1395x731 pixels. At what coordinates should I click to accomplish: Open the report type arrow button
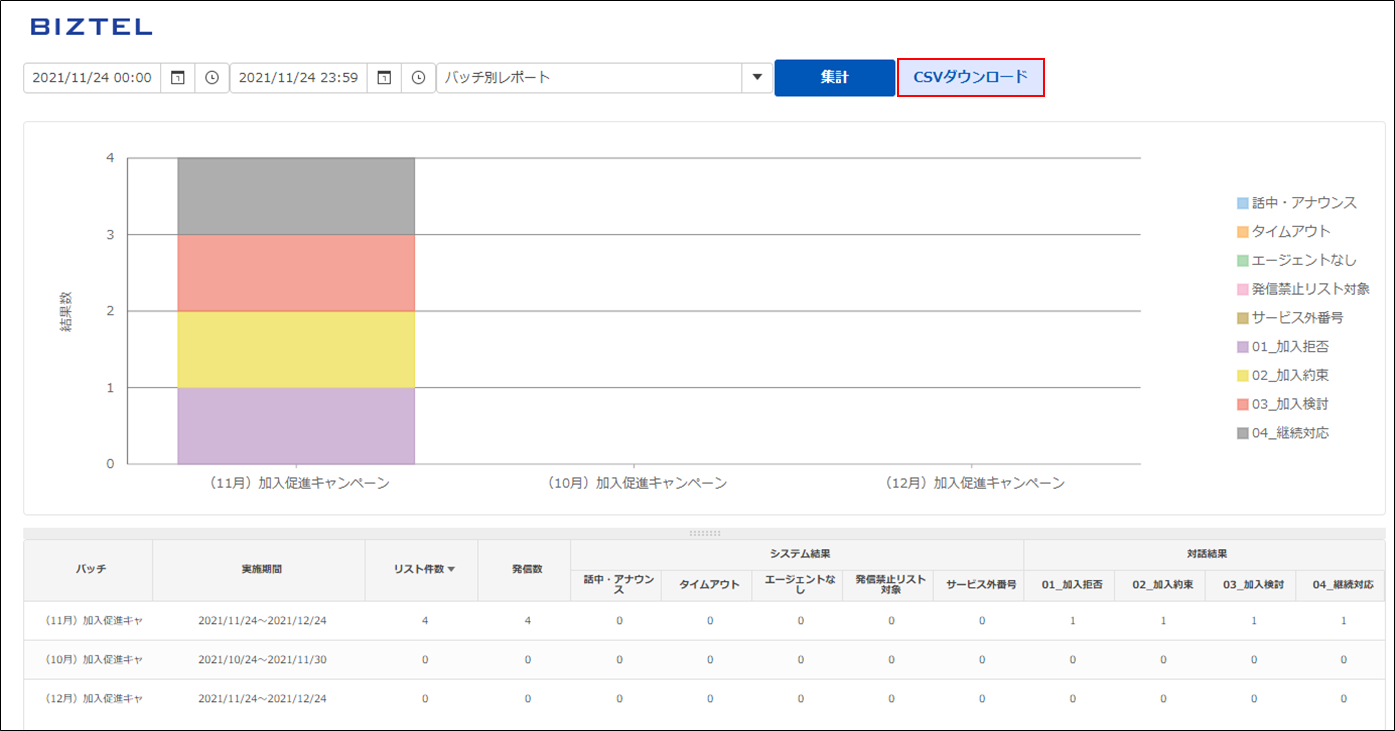coord(757,78)
